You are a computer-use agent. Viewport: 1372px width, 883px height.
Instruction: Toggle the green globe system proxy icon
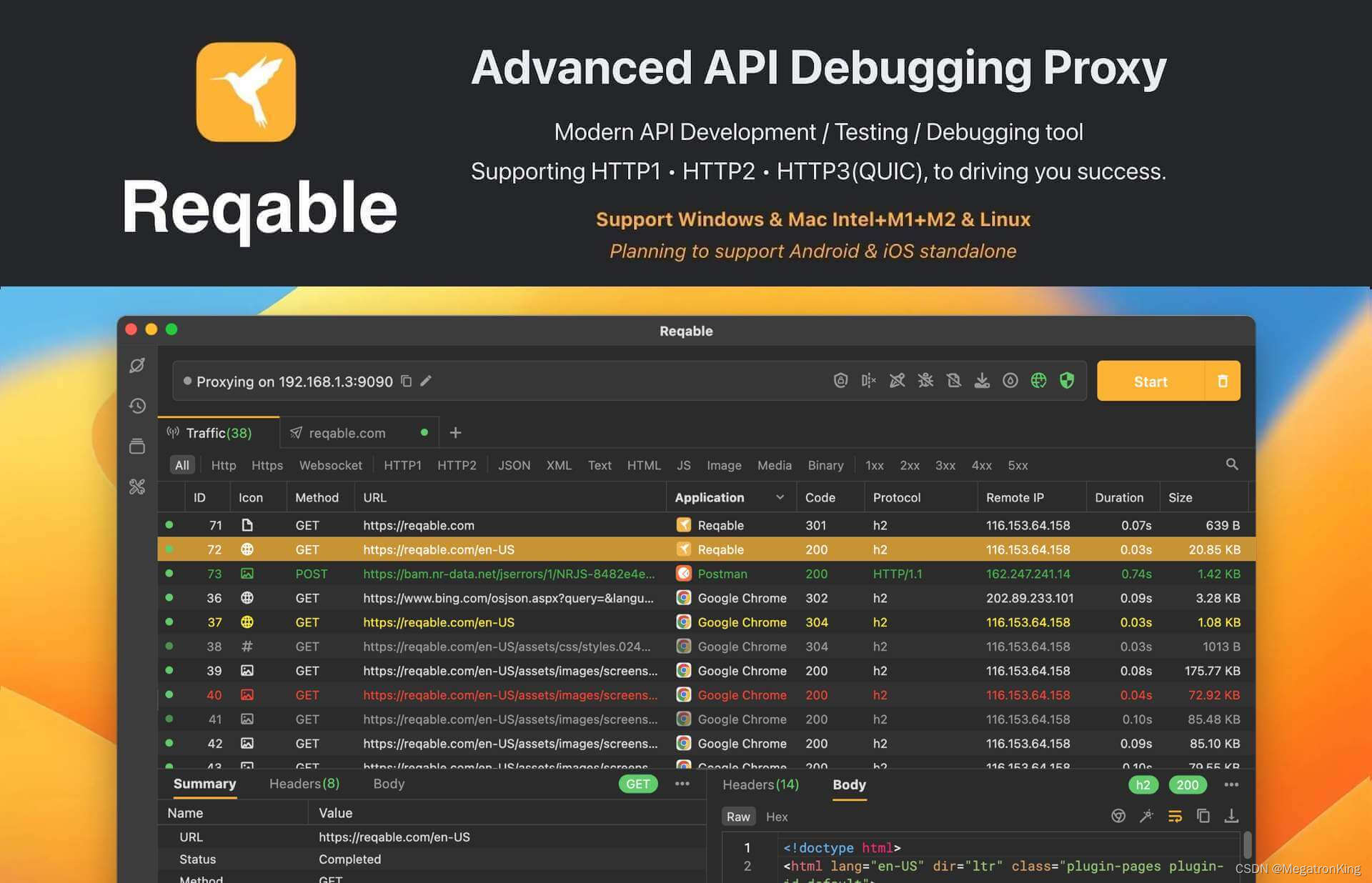click(x=1038, y=380)
